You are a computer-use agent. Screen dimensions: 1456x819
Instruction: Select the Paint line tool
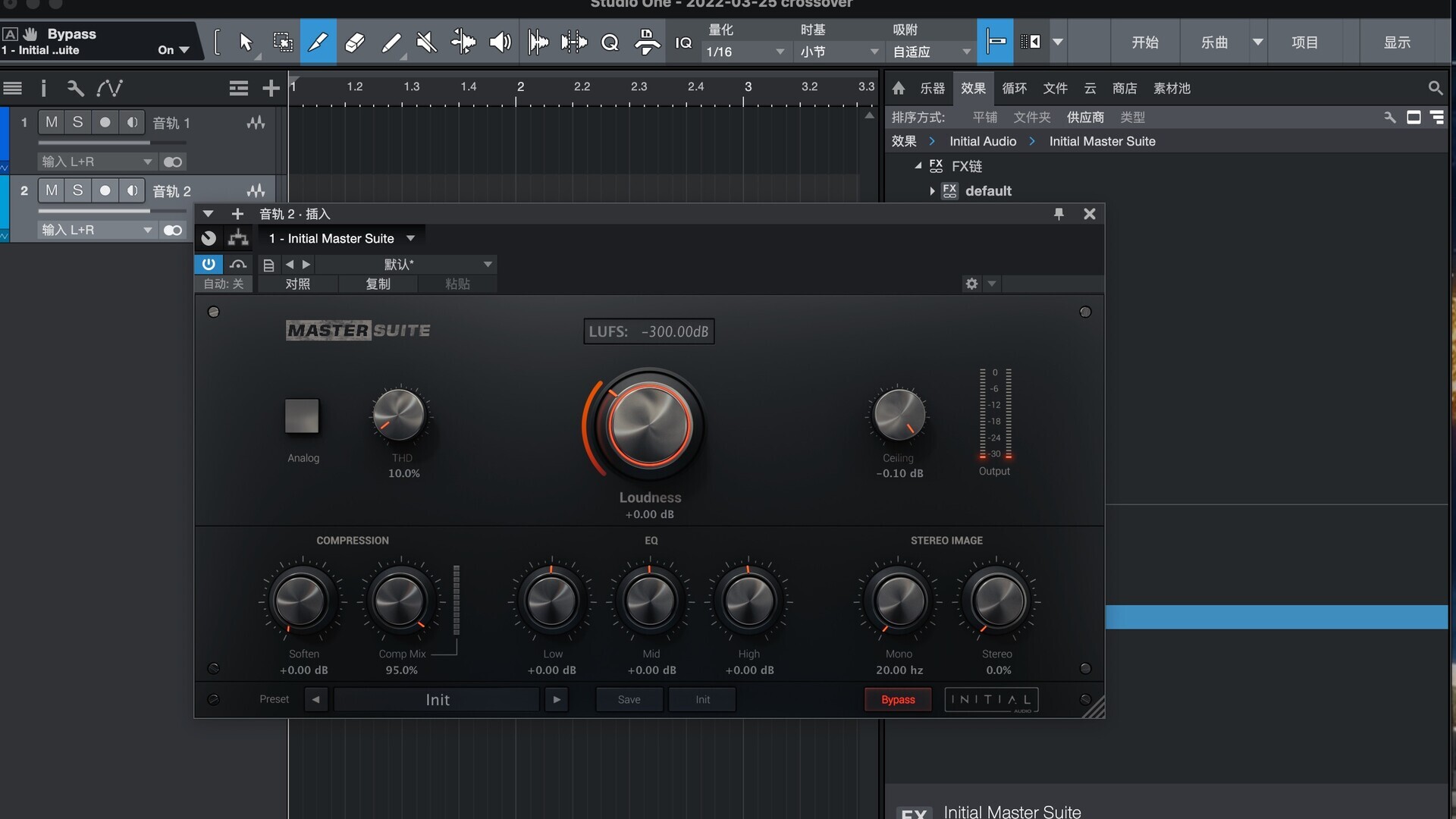coord(391,42)
